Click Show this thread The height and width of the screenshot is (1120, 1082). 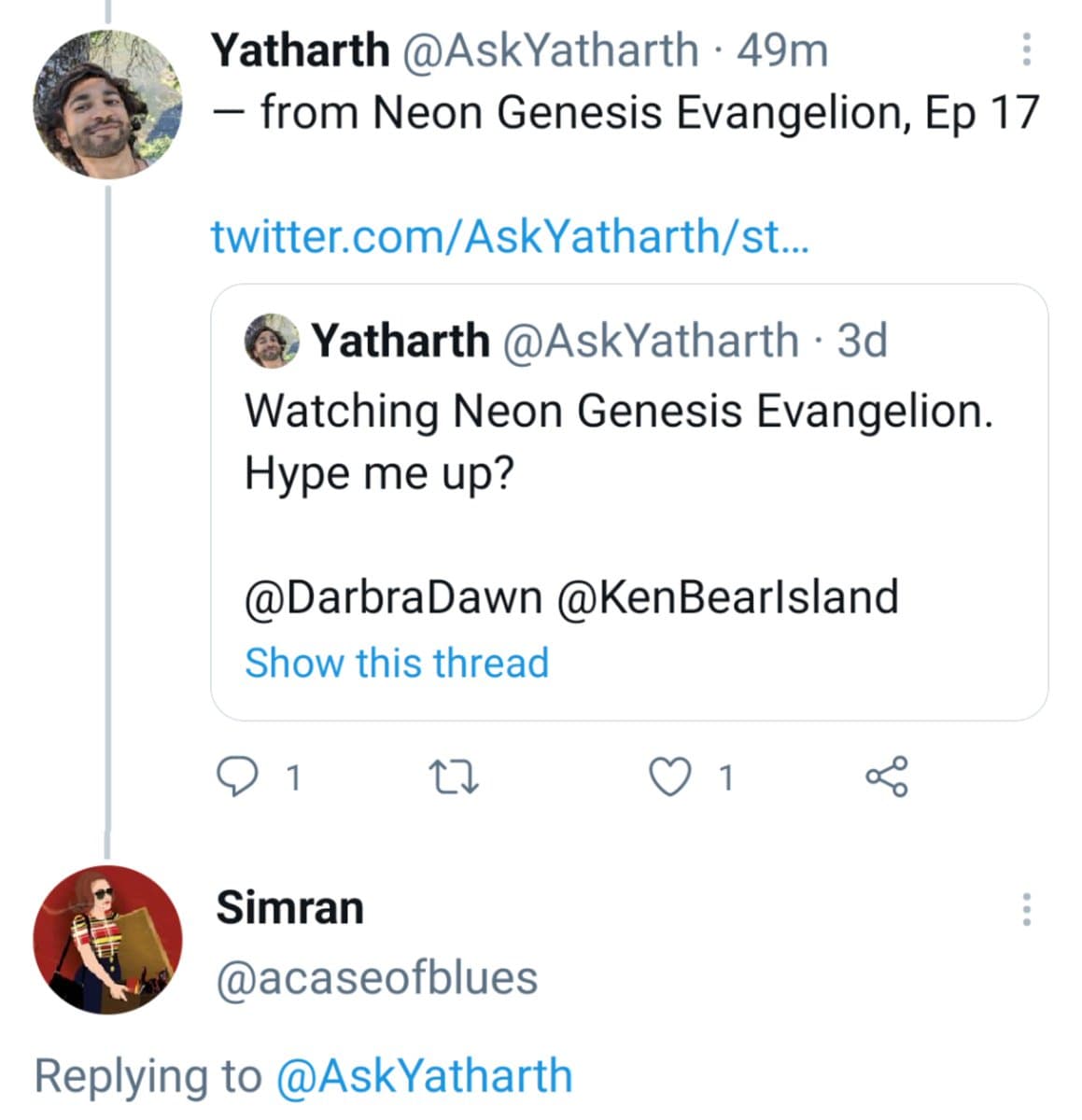pos(397,663)
